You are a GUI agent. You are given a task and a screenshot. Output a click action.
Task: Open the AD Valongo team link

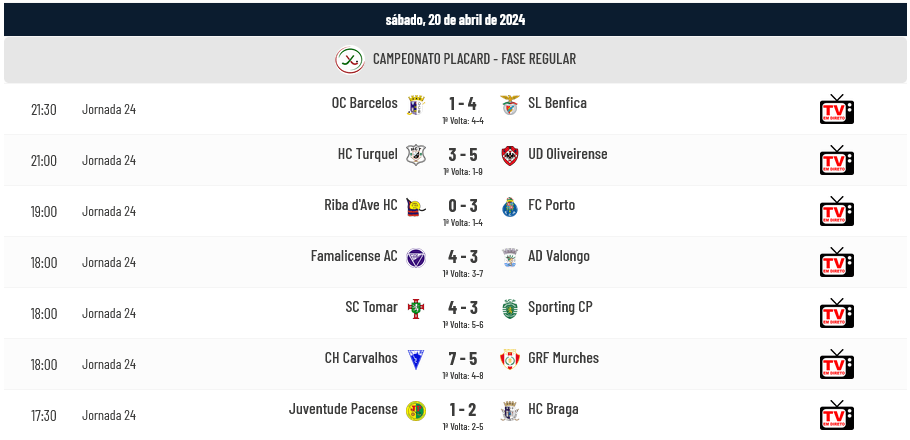559,256
